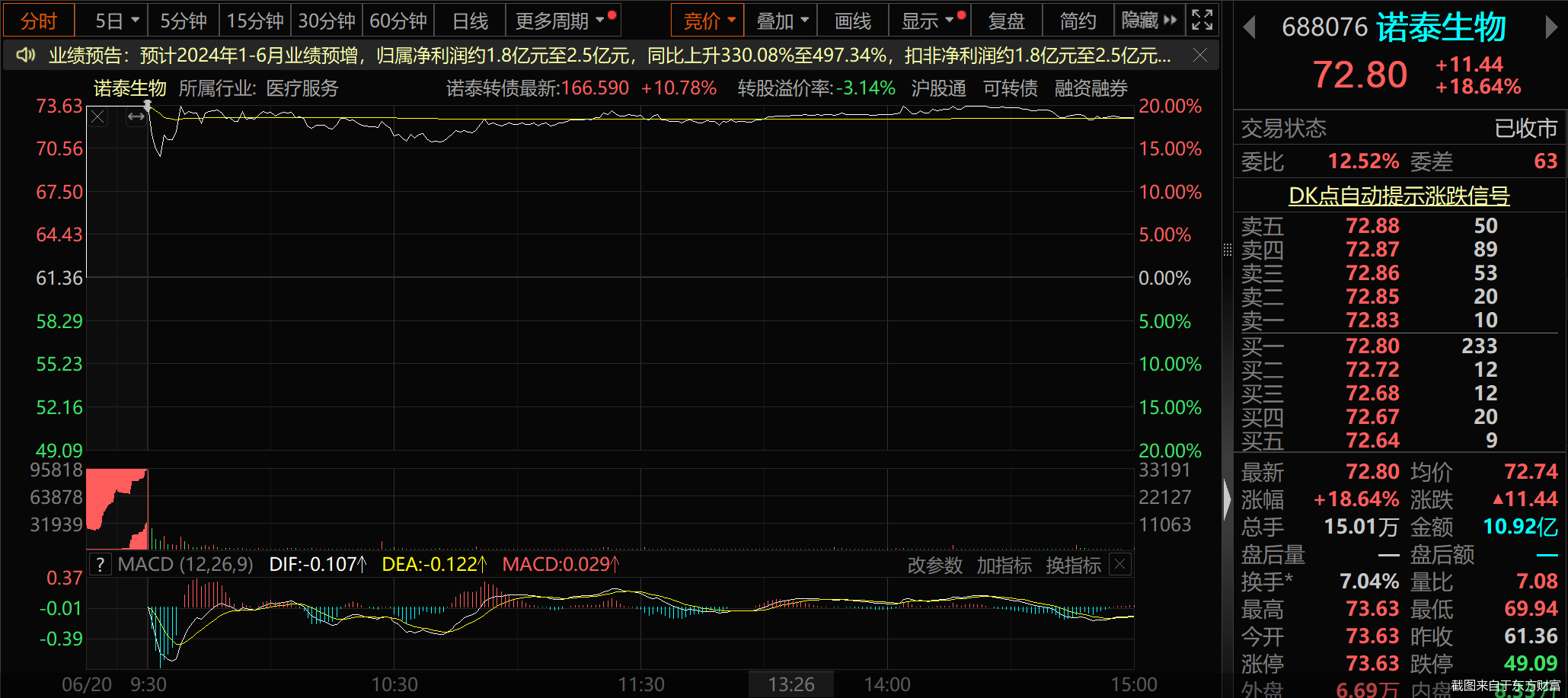The image size is (1568, 698).
Task: Click 均价 average price 72.74
Action: point(1531,472)
